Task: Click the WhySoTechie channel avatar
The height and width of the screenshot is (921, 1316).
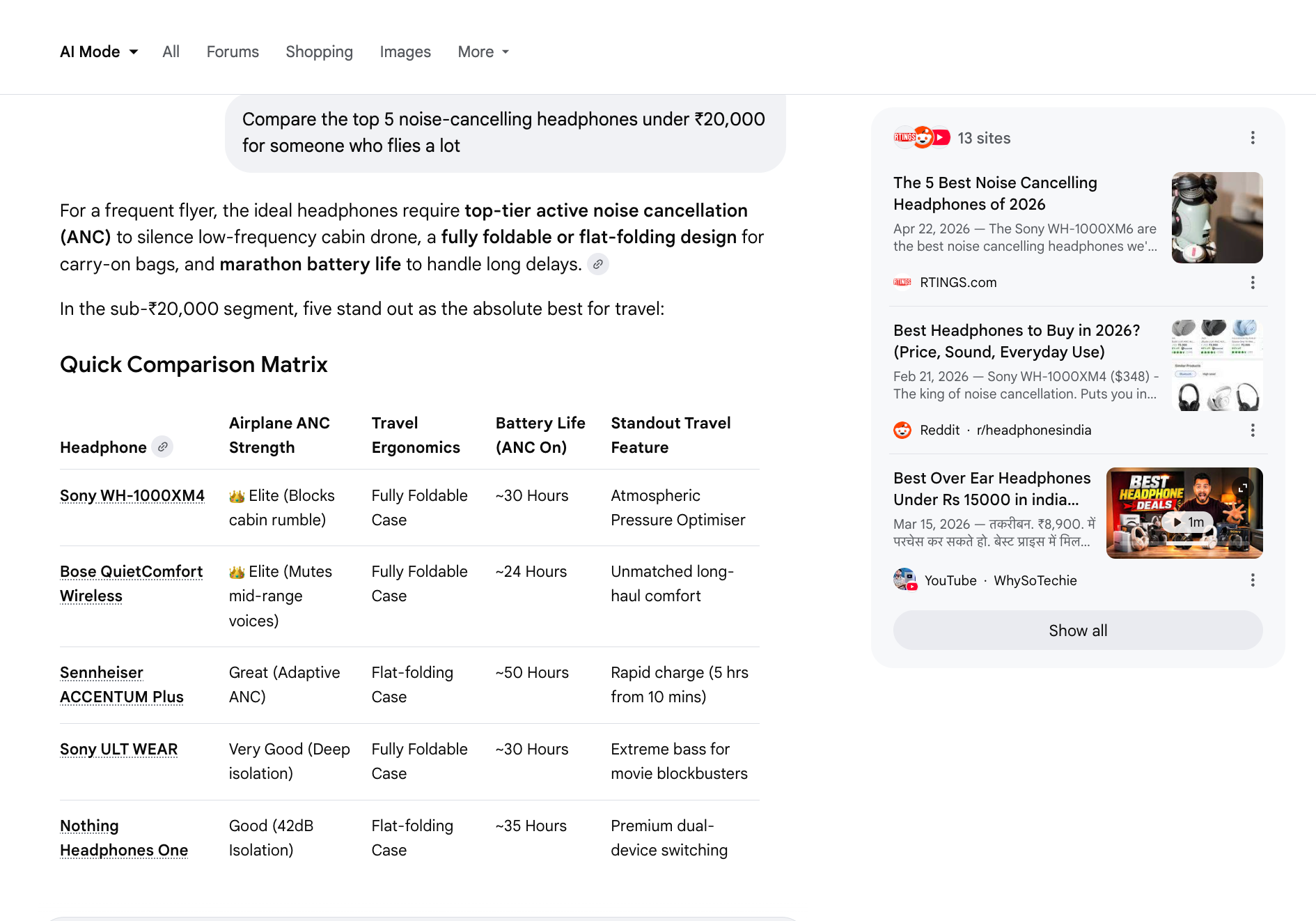Action: [x=905, y=580]
